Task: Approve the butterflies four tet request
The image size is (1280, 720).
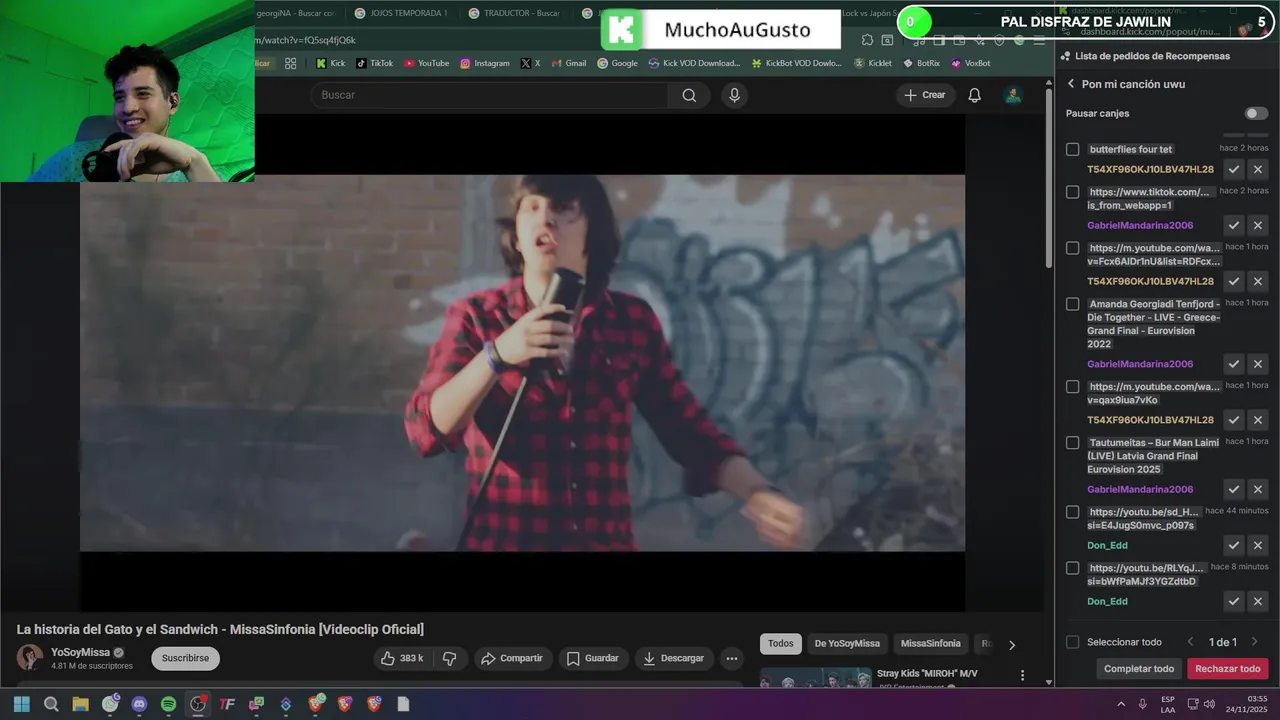Action: click(1234, 169)
